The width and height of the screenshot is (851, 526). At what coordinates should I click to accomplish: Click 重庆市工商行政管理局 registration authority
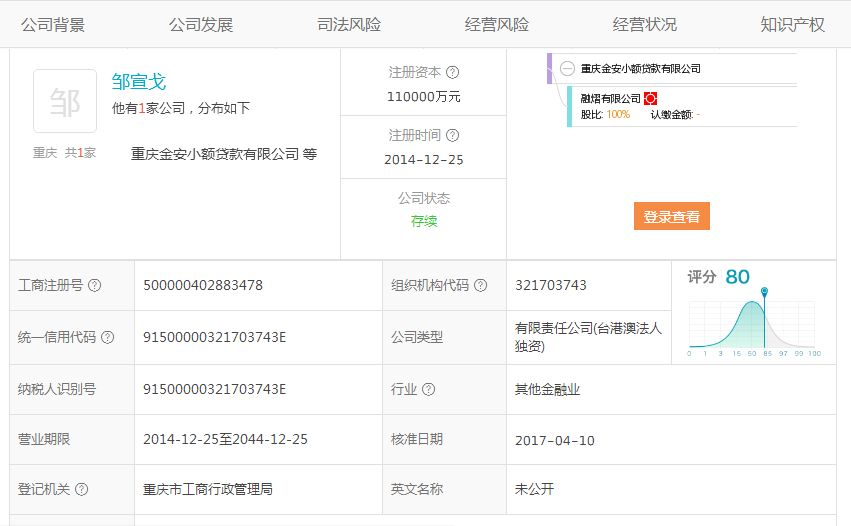coord(208,489)
